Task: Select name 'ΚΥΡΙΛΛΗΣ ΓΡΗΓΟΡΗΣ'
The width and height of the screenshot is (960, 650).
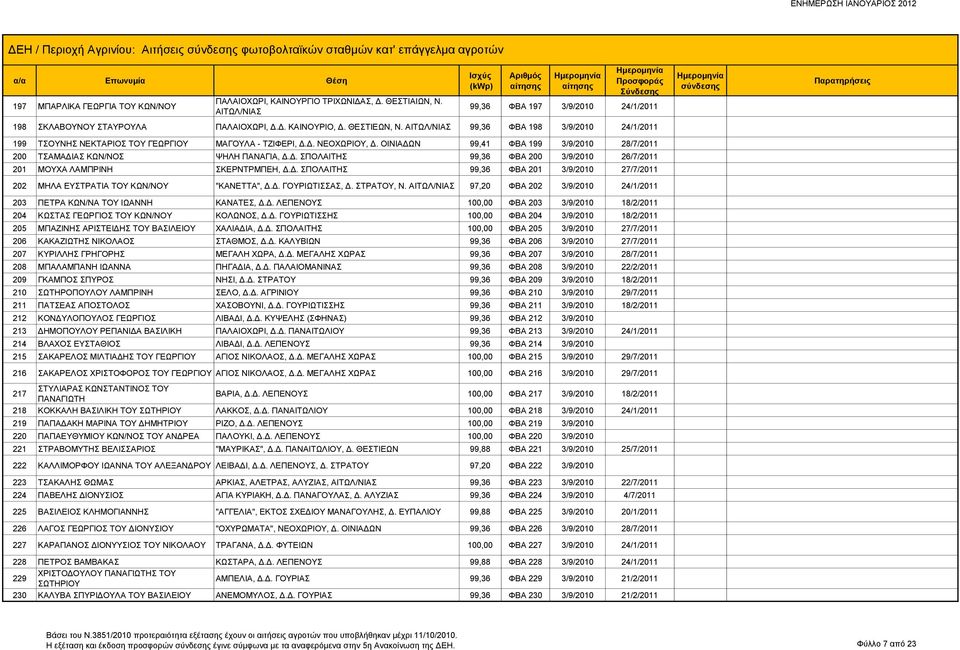Action: 81,254
